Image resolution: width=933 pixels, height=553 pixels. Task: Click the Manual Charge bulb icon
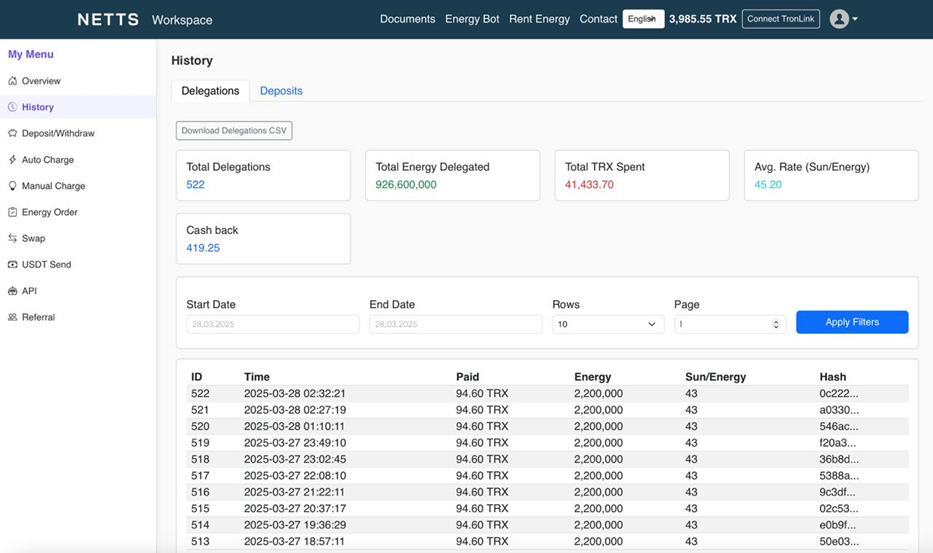[x=12, y=186]
